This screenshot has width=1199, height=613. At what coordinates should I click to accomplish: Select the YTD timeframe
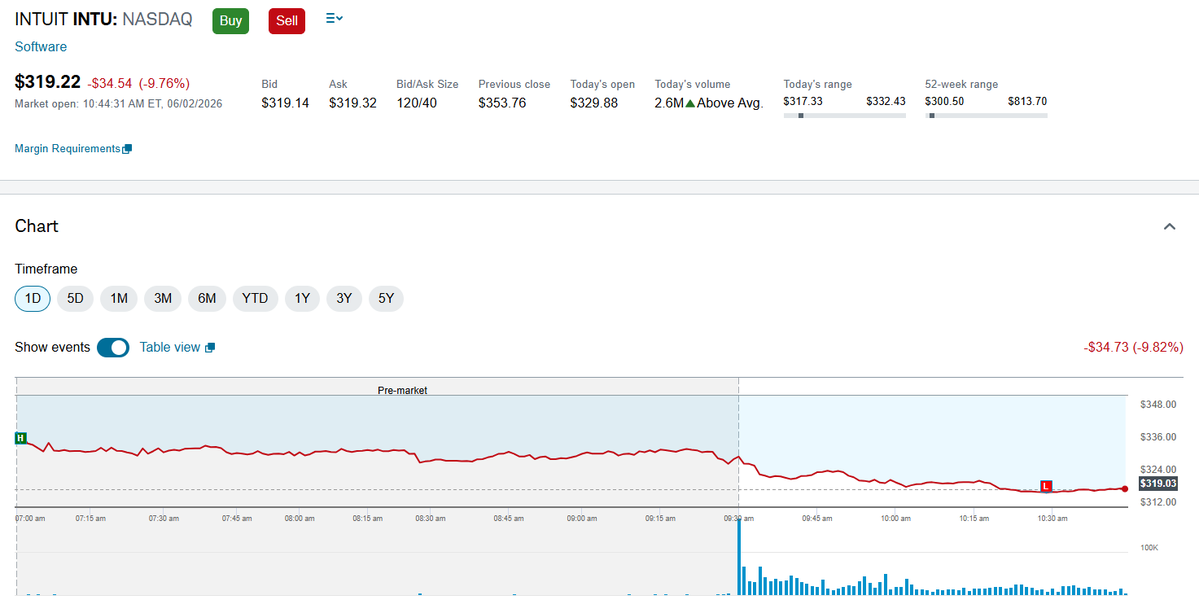click(x=255, y=299)
